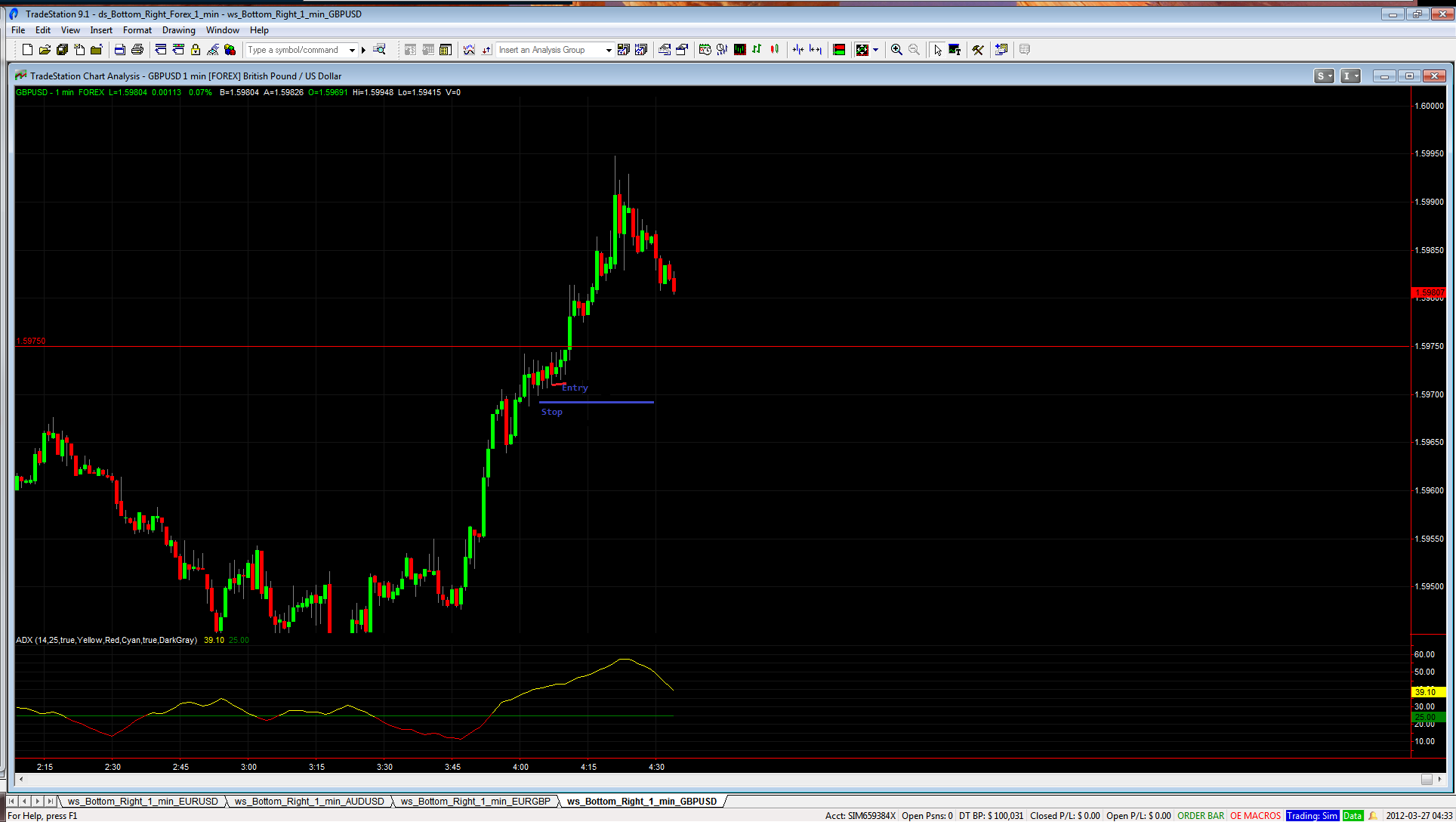The image size is (1456, 822).
Task: Click the Zoom Out magnifier icon
Action: tap(914, 50)
